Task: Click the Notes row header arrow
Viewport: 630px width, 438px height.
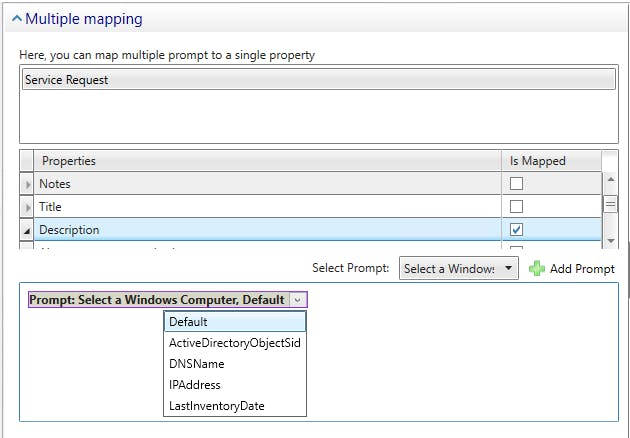Action: [x=28, y=184]
